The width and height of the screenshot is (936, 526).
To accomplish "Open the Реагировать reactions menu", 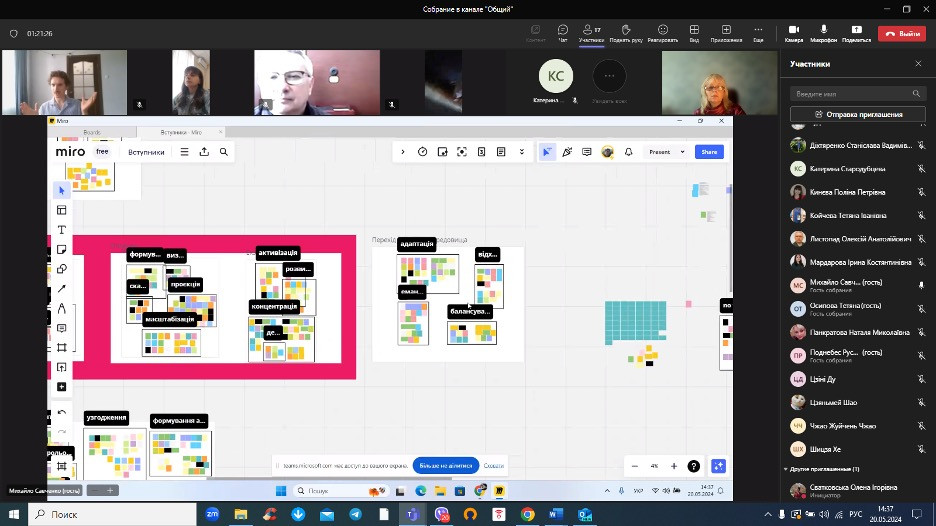I will [662, 32].
